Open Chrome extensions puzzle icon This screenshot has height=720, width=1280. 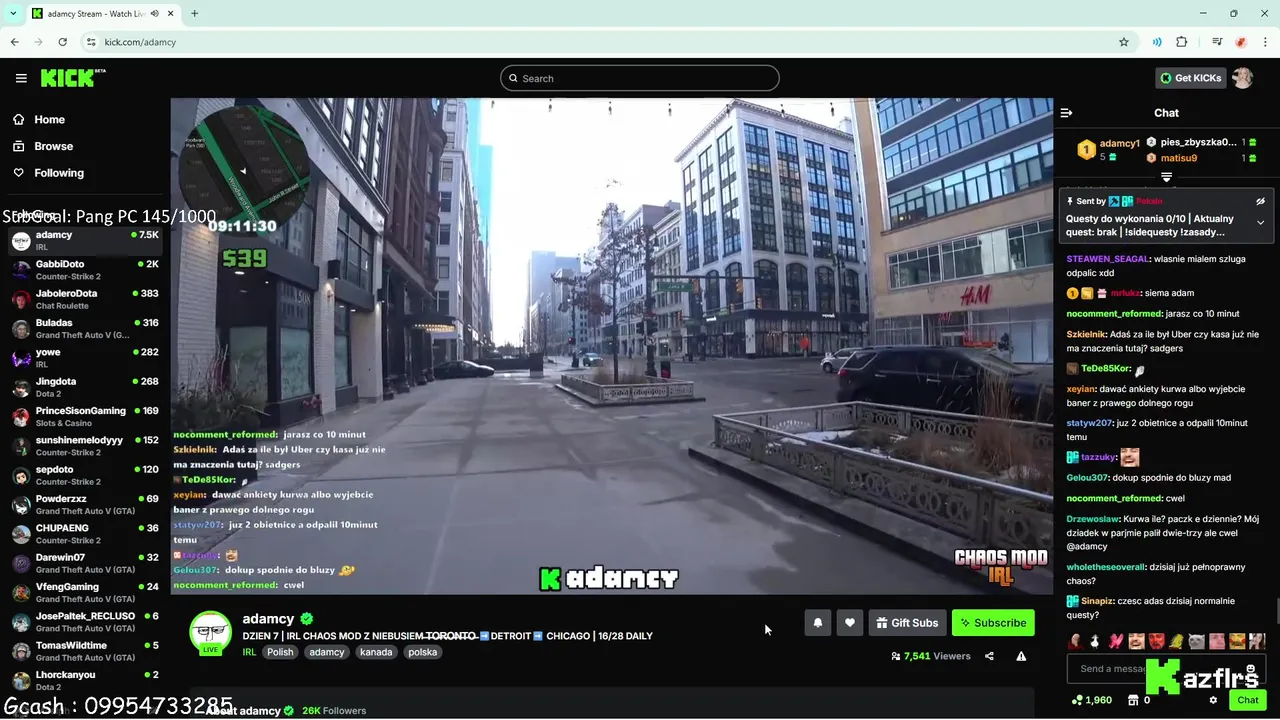point(1182,42)
